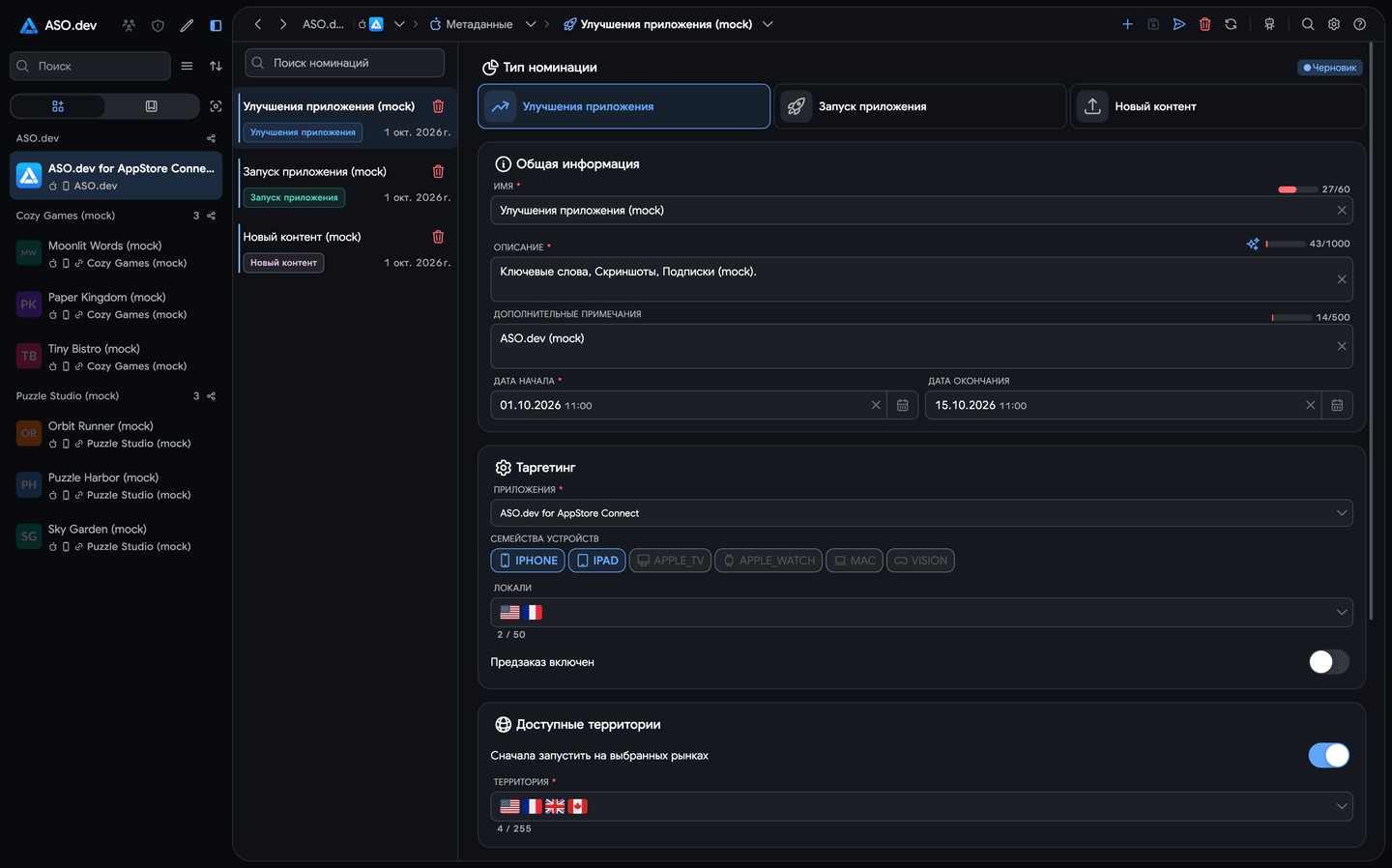
Task: Open the ASO.d... app breadcrumb dropdown
Action: pos(399,24)
